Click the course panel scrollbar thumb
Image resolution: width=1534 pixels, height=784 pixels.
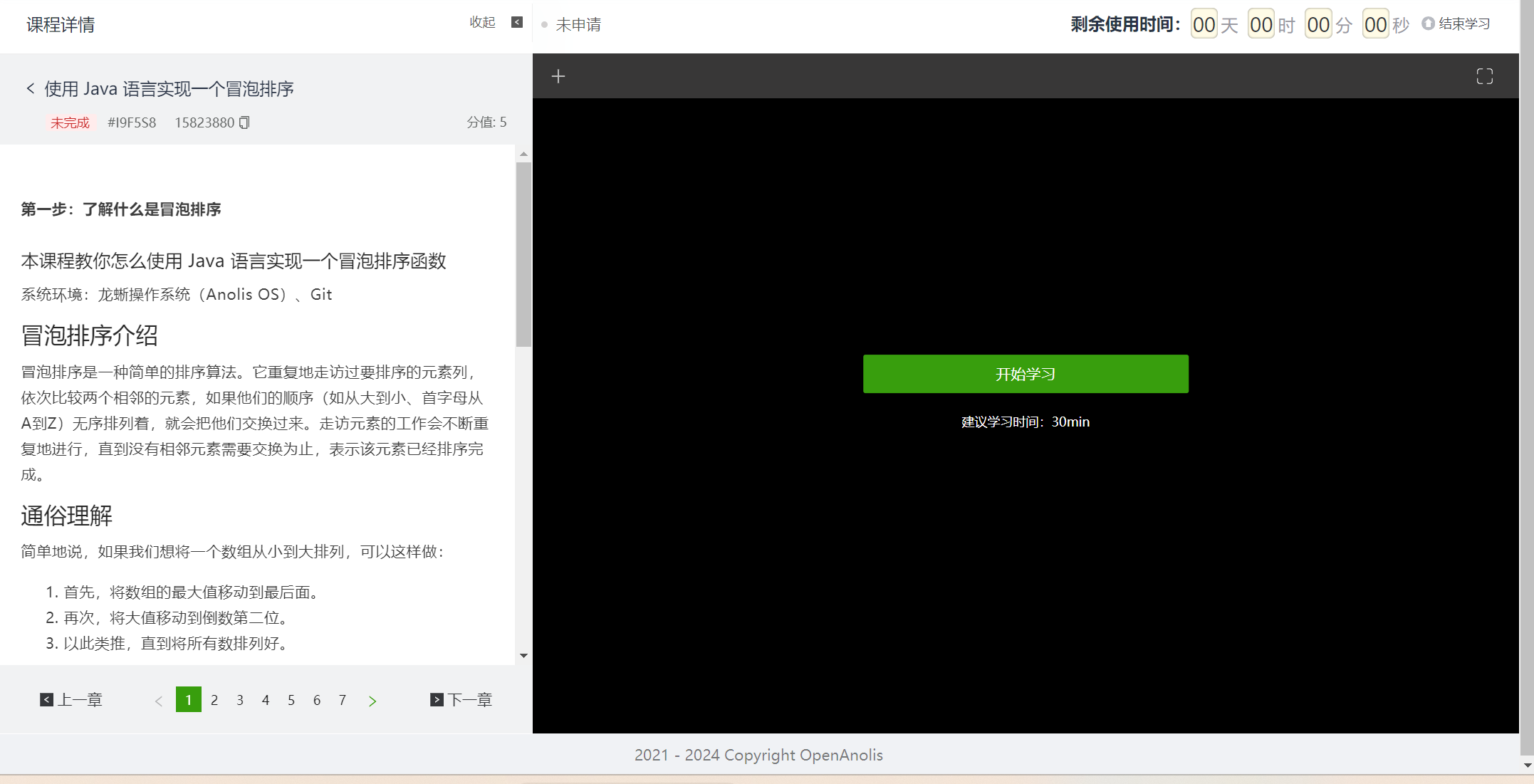[523, 254]
